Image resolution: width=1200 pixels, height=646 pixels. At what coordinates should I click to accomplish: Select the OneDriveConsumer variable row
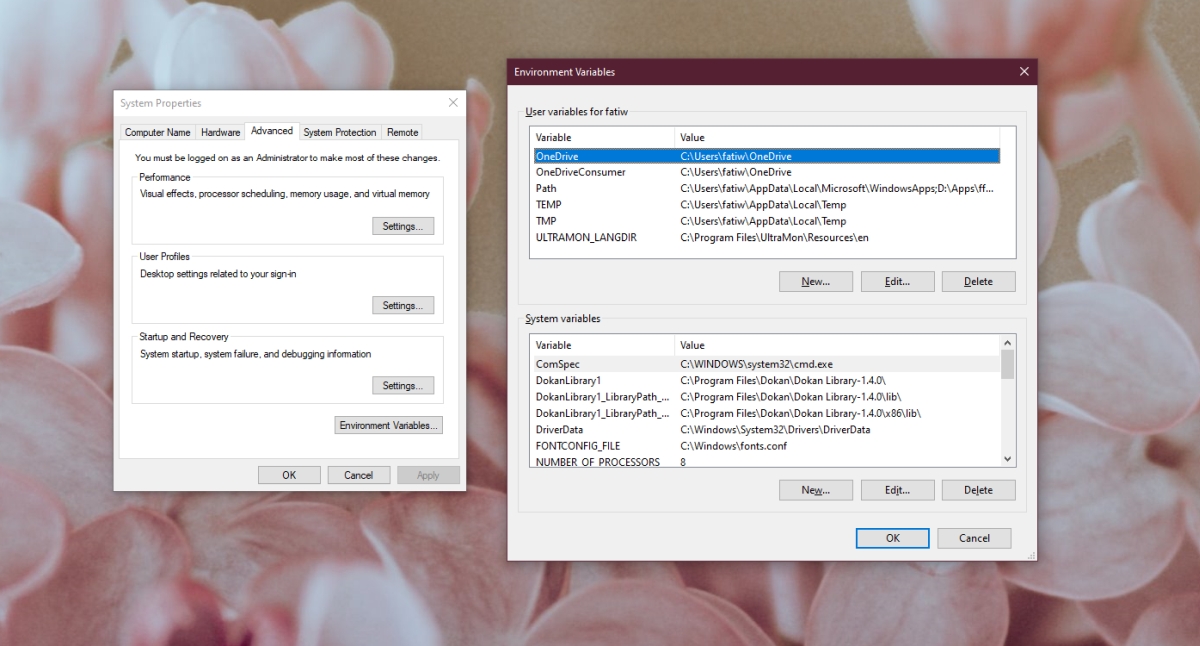click(766, 172)
